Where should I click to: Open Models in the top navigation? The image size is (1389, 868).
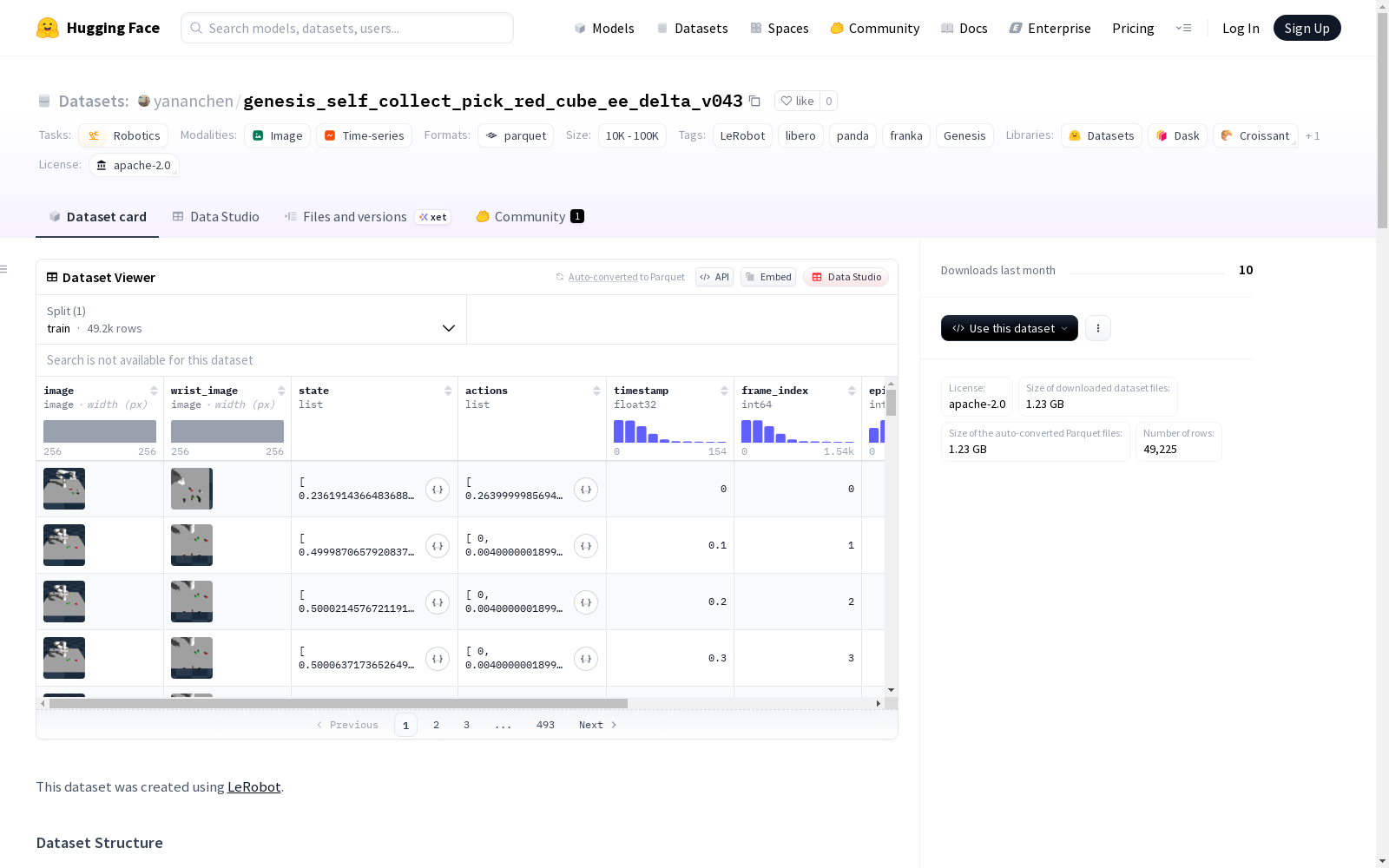pos(604,28)
